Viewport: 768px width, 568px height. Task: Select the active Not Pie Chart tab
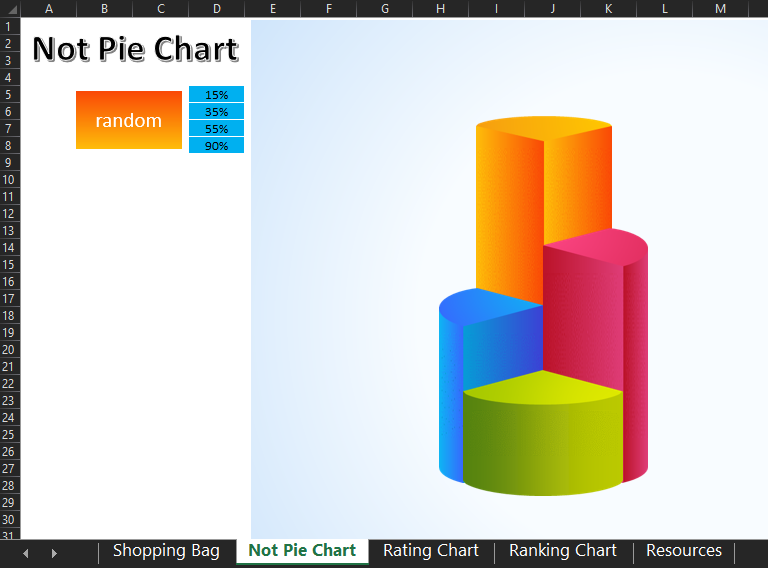(x=302, y=551)
